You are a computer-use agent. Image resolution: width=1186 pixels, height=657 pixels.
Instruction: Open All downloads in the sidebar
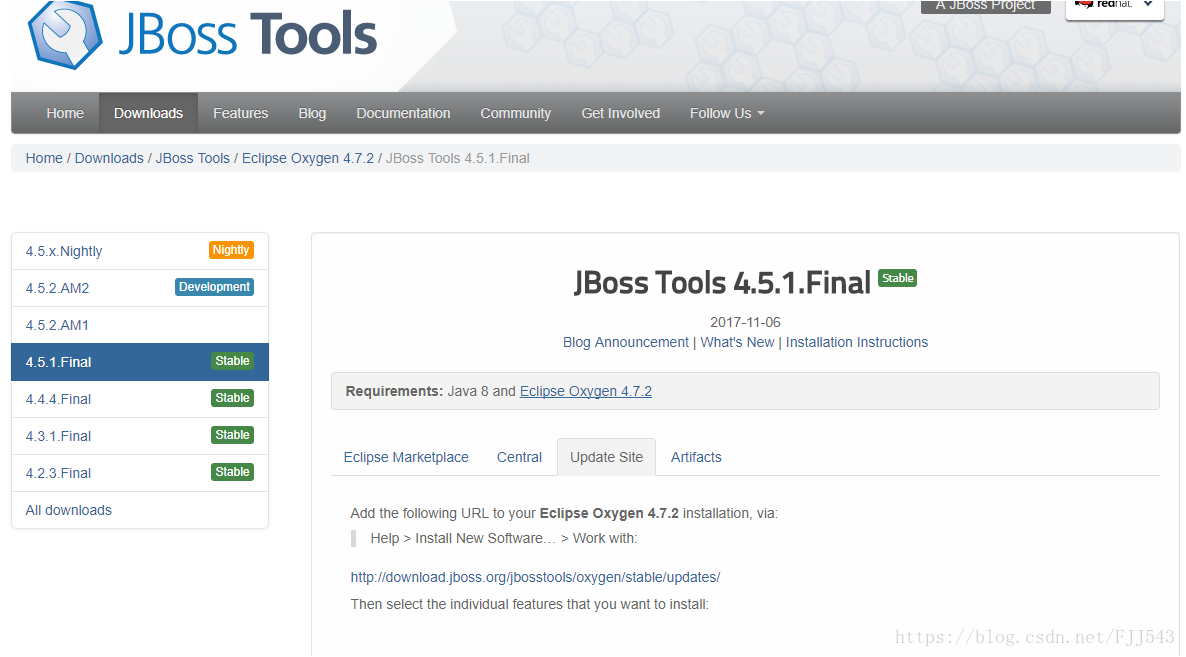(140, 510)
